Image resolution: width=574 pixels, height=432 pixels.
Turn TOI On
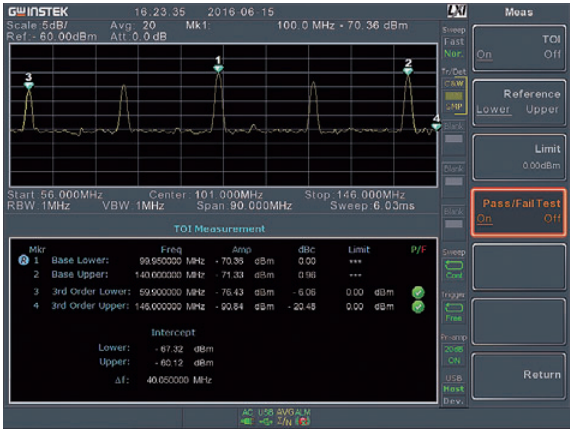tap(484, 55)
